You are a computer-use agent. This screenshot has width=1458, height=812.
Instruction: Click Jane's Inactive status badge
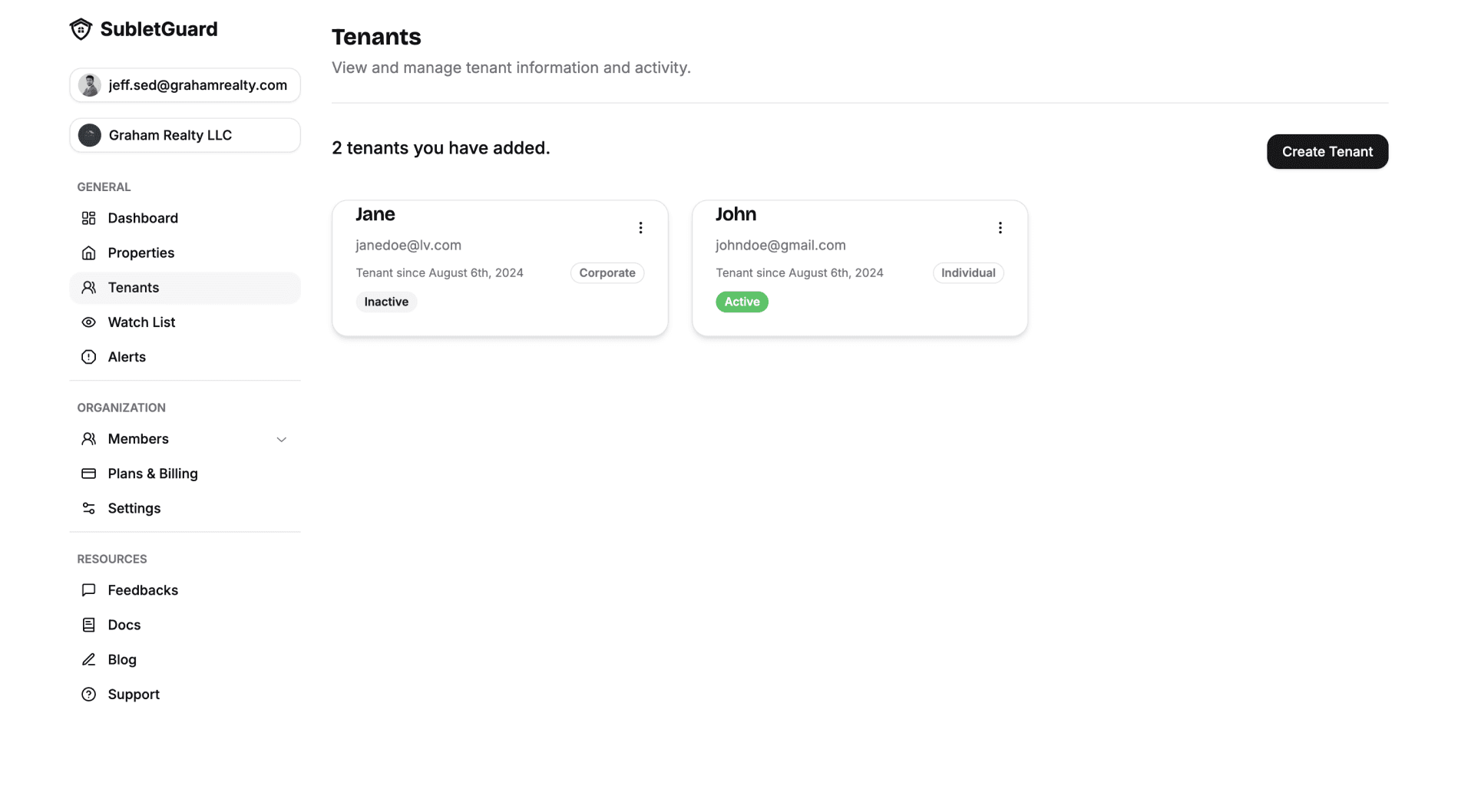(x=386, y=302)
